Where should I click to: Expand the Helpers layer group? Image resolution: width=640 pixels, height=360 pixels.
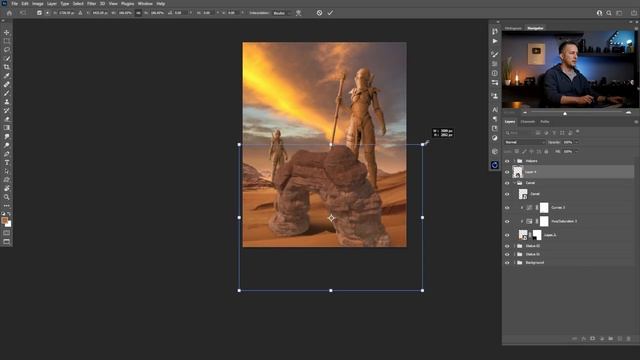click(x=514, y=161)
